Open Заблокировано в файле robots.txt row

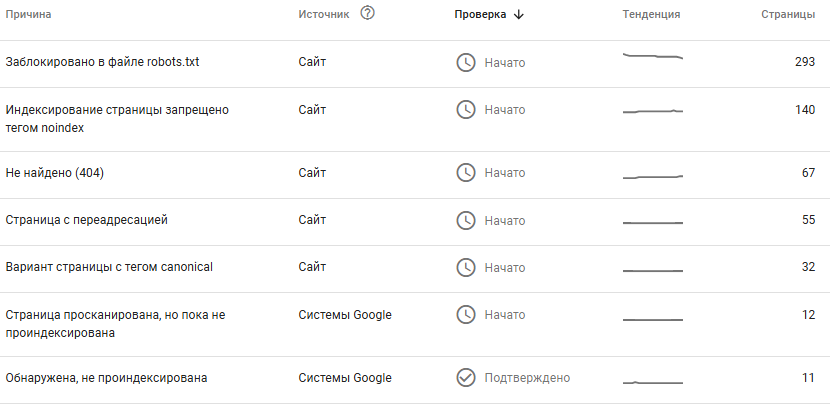click(x=102, y=63)
